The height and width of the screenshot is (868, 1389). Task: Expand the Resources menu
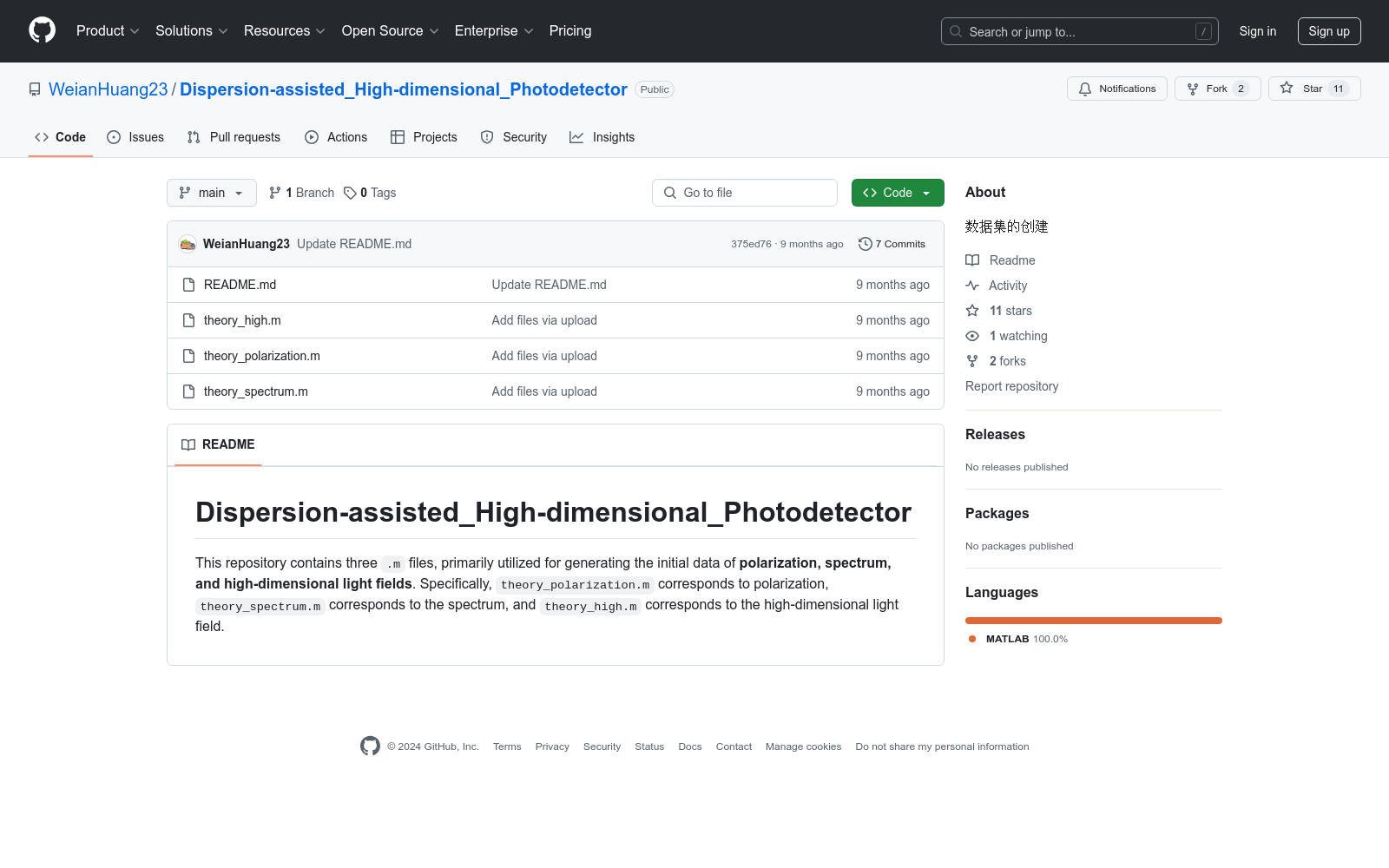tap(285, 30)
